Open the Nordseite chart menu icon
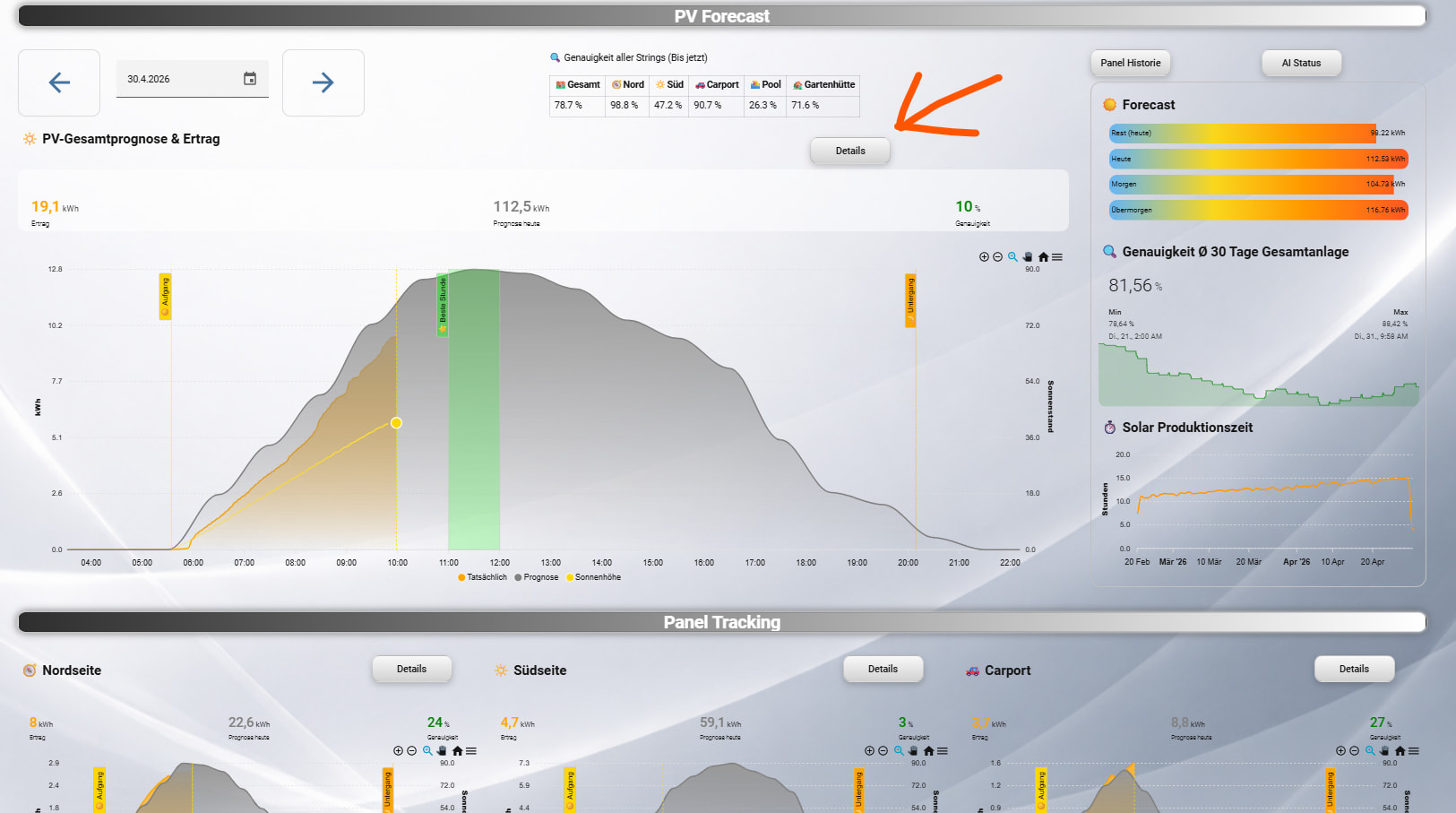1456x813 pixels. click(x=471, y=751)
